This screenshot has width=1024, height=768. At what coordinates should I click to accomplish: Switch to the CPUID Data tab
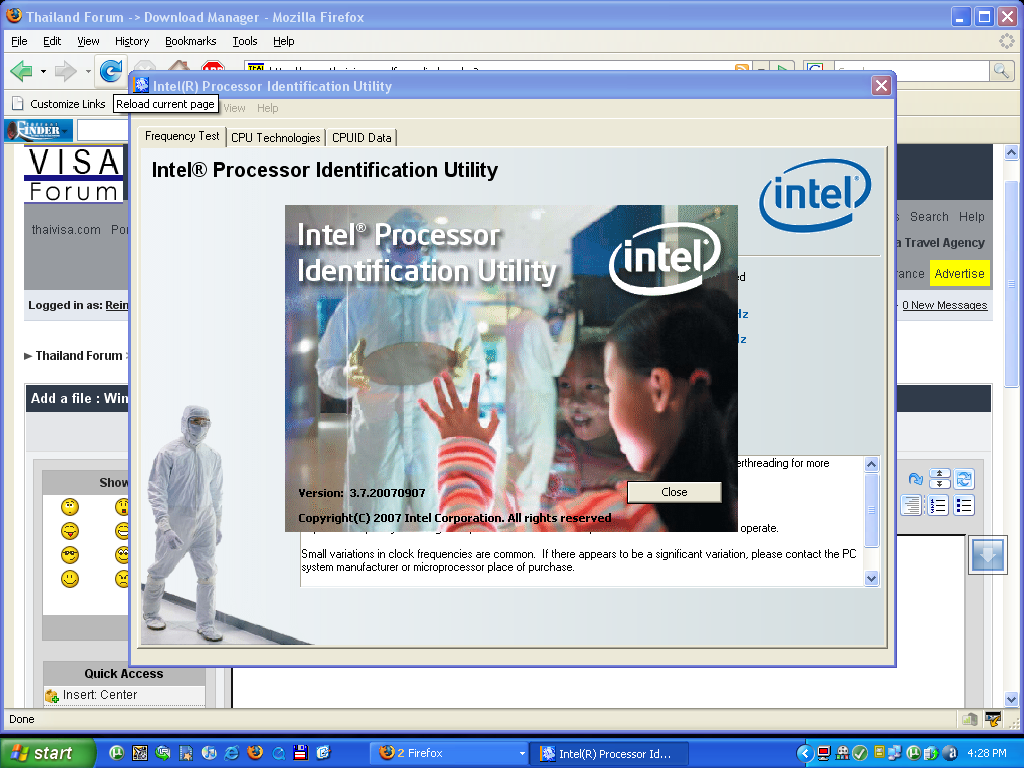[x=362, y=138]
